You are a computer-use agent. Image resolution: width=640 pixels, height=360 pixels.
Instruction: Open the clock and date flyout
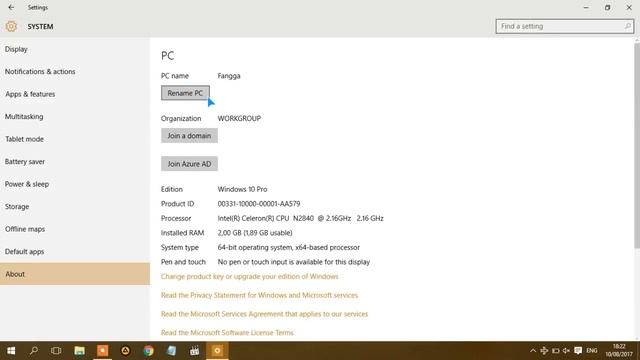coord(619,351)
